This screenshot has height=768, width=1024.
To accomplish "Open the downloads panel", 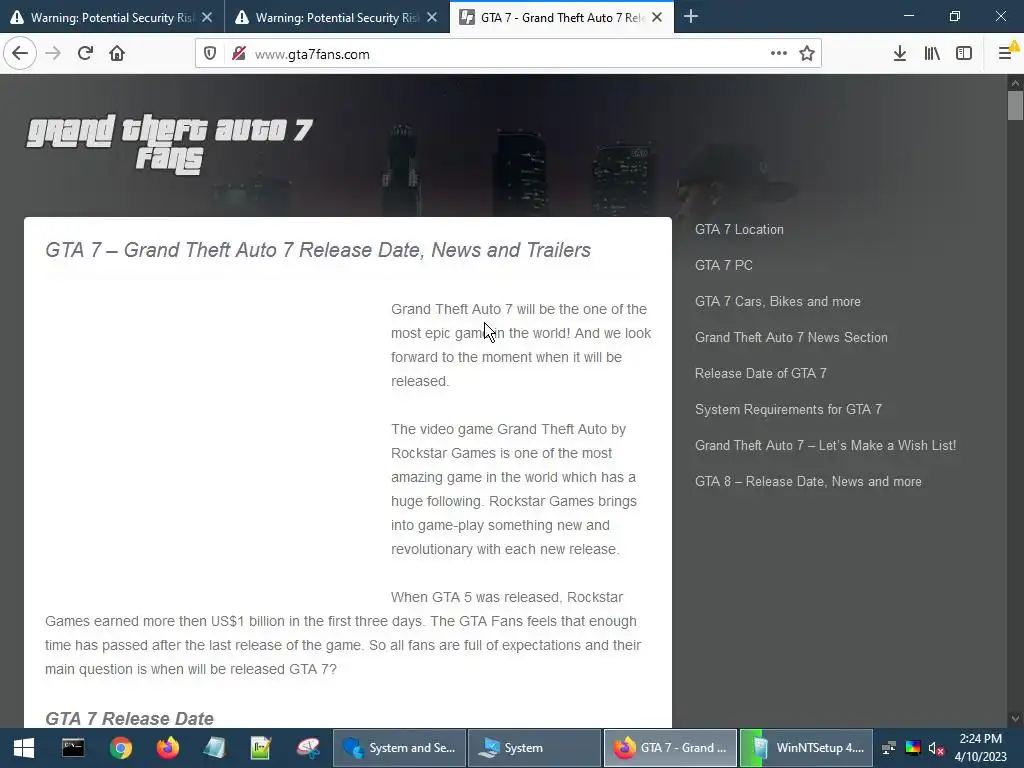I will pos(899,54).
